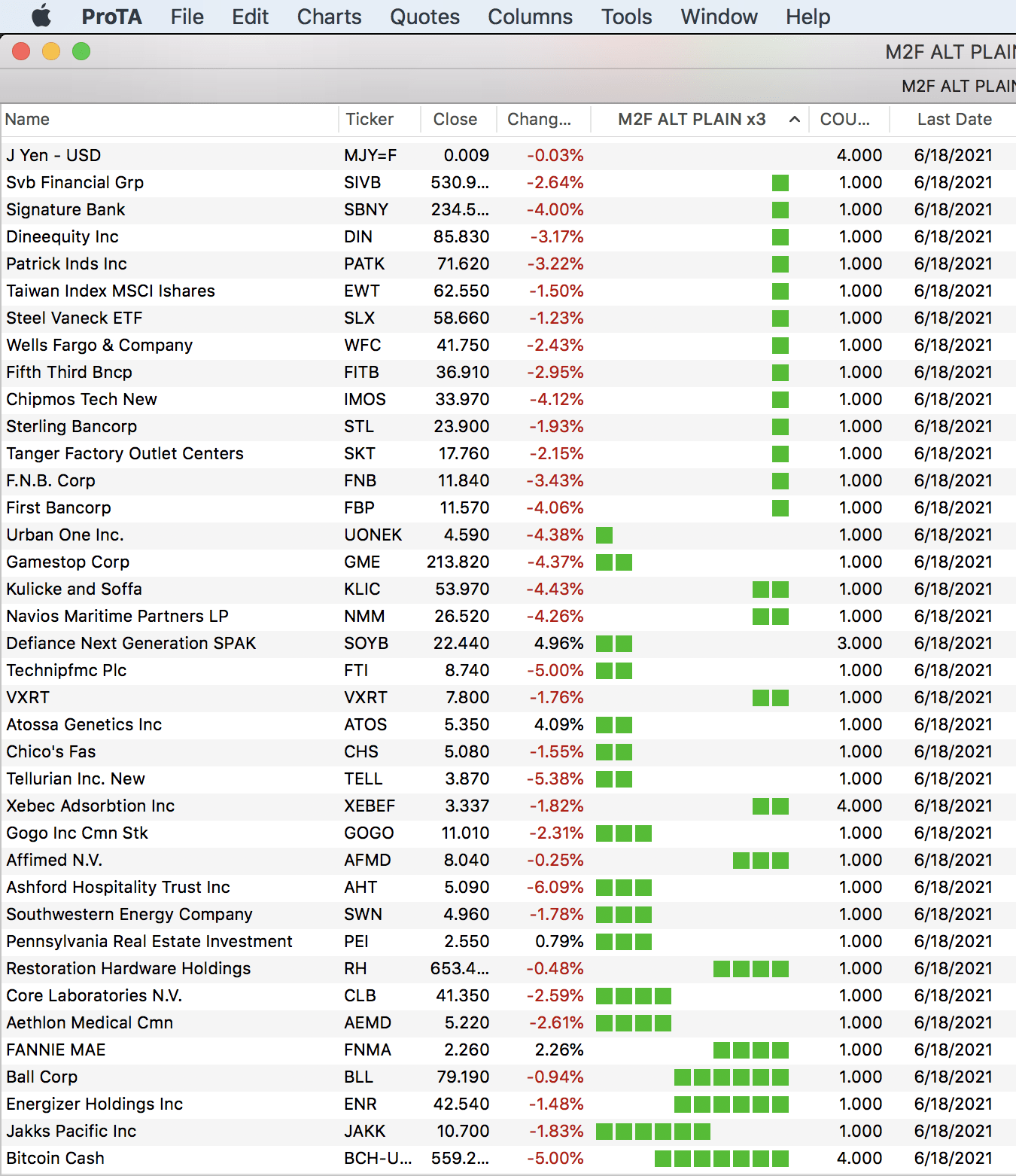Screen dimensions: 1016x1176
Task: Toggle sort direction arrow on M2F ALT PLAIN x3
Action: coord(794,119)
